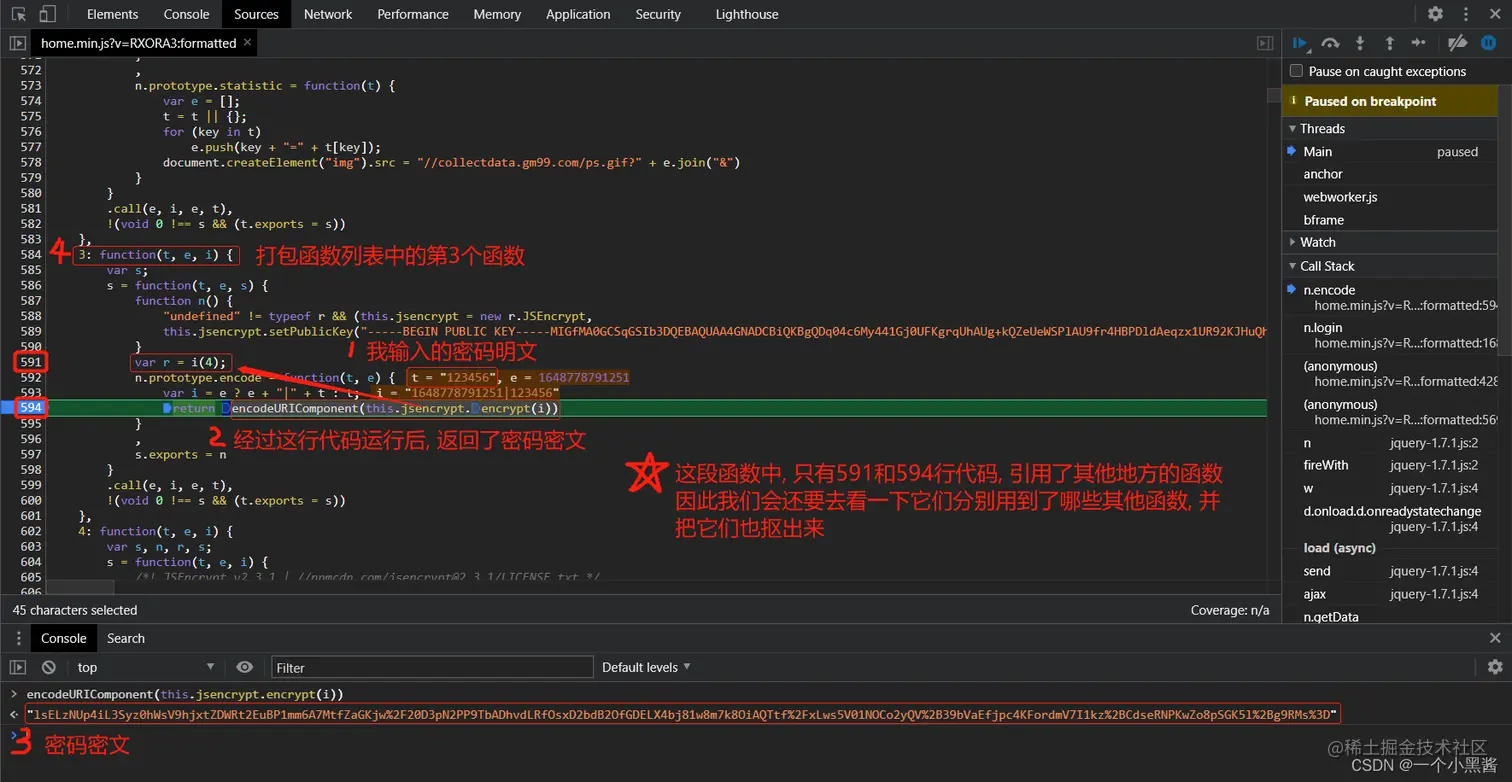Toggle the device toolbar icon
The height and width of the screenshot is (782, 1512).
(x=48, y=14)
